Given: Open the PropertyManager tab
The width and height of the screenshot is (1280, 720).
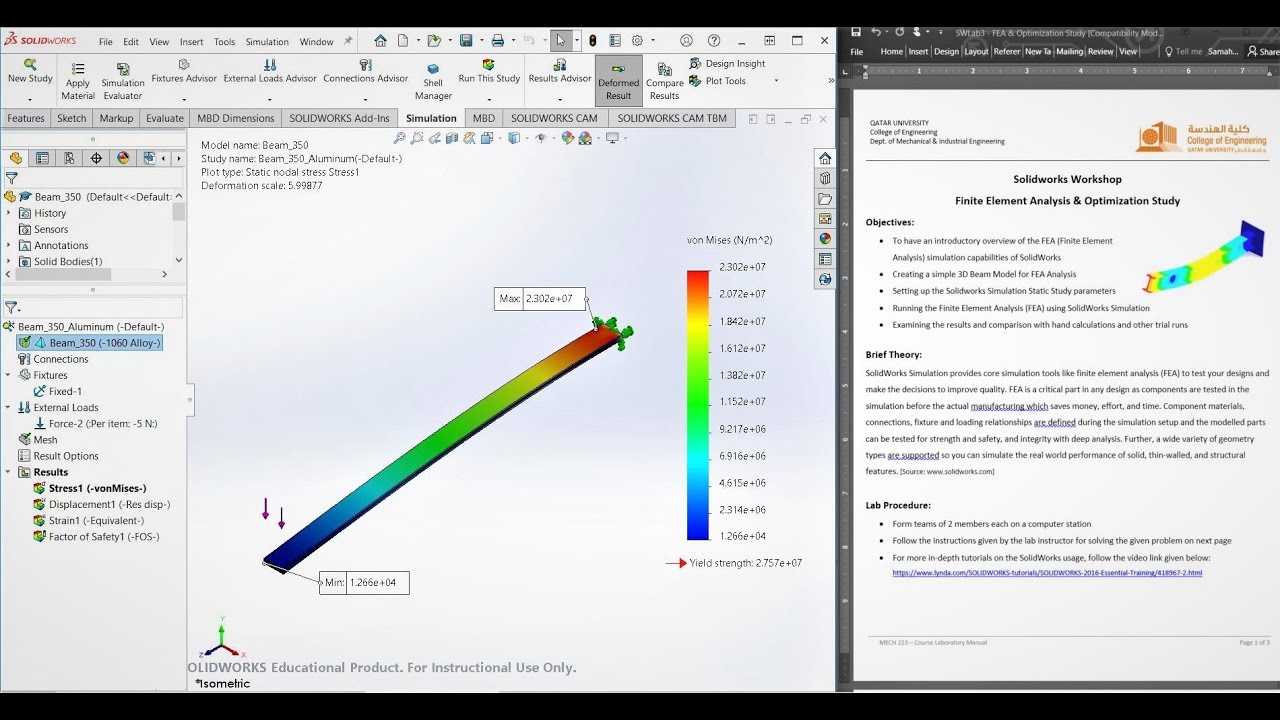Looking at the screenshot, I should [x=42, y=158].
